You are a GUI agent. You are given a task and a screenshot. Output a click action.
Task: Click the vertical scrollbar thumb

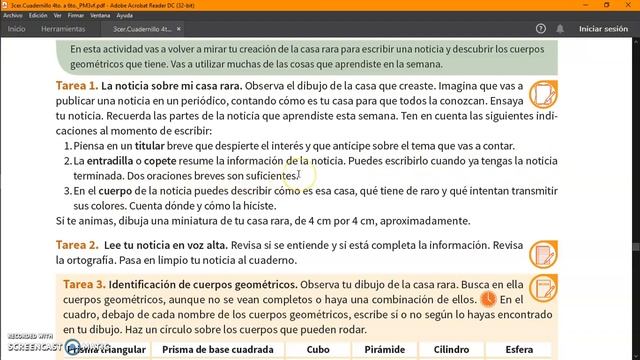coord(636,247)
